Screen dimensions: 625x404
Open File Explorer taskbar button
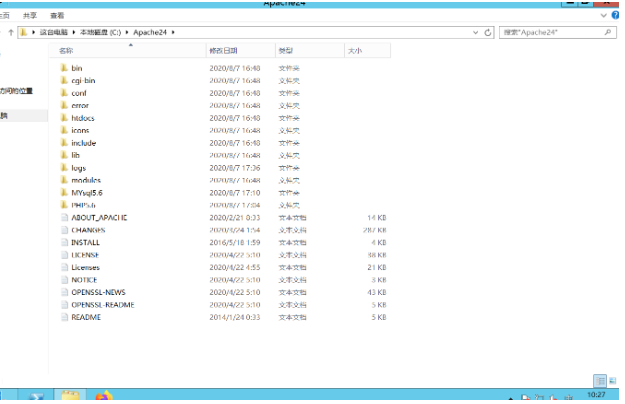pyautogui.click(x=70, y=396)
